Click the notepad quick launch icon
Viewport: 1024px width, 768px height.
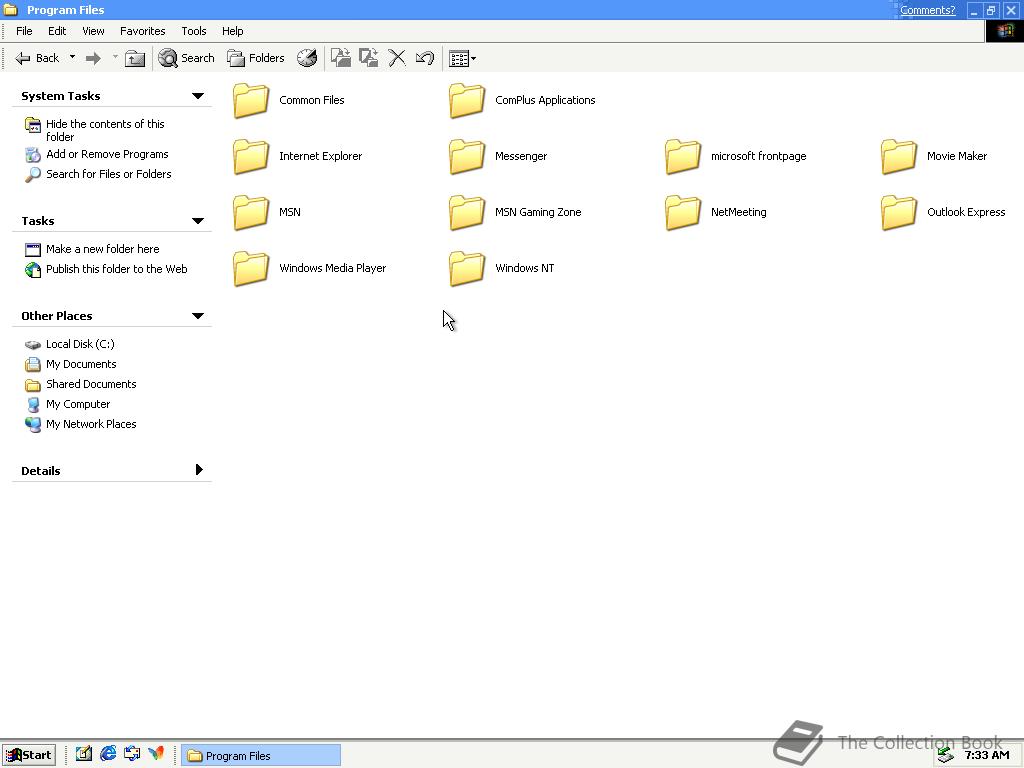coord(84,754)
